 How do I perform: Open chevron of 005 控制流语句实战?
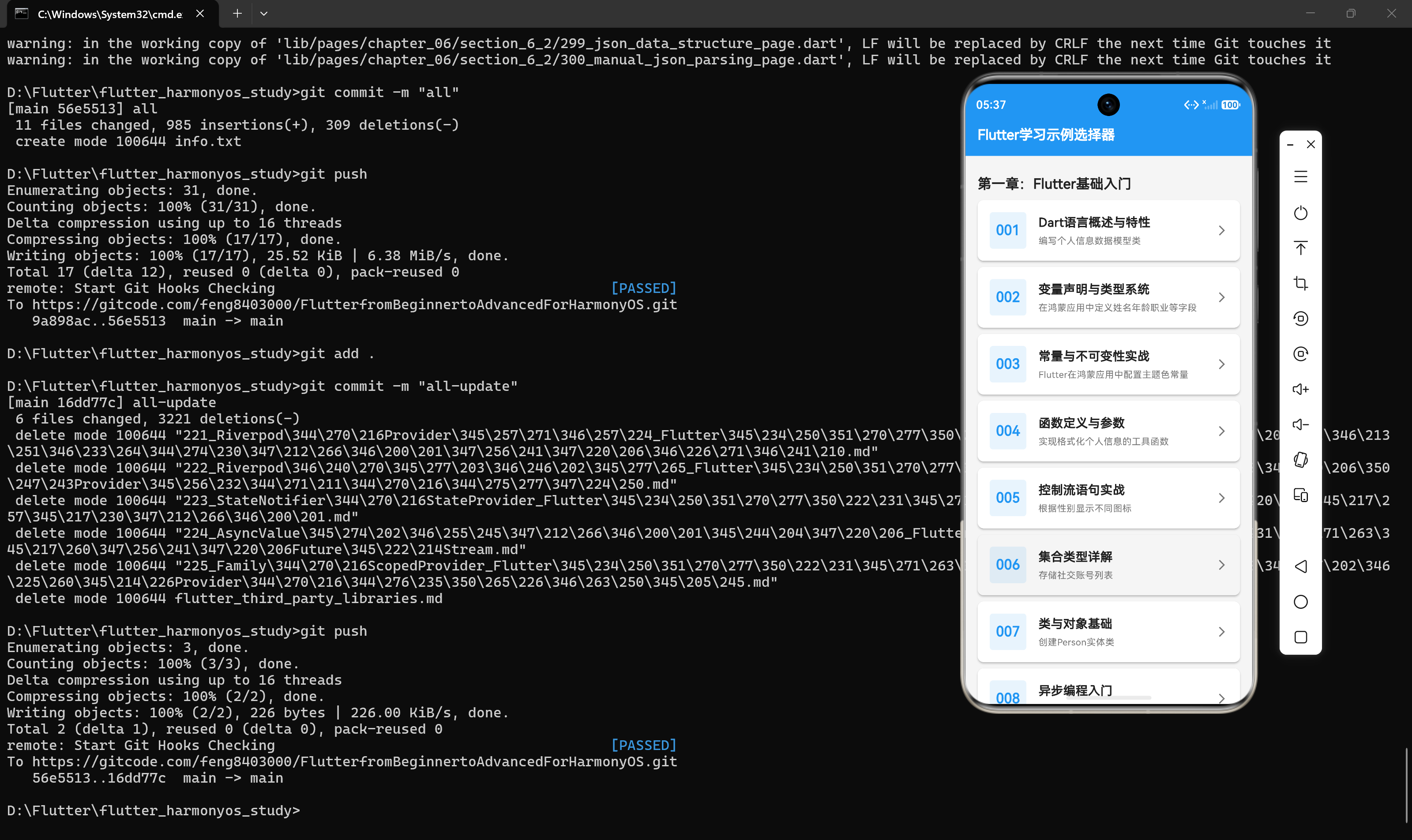1222,498
